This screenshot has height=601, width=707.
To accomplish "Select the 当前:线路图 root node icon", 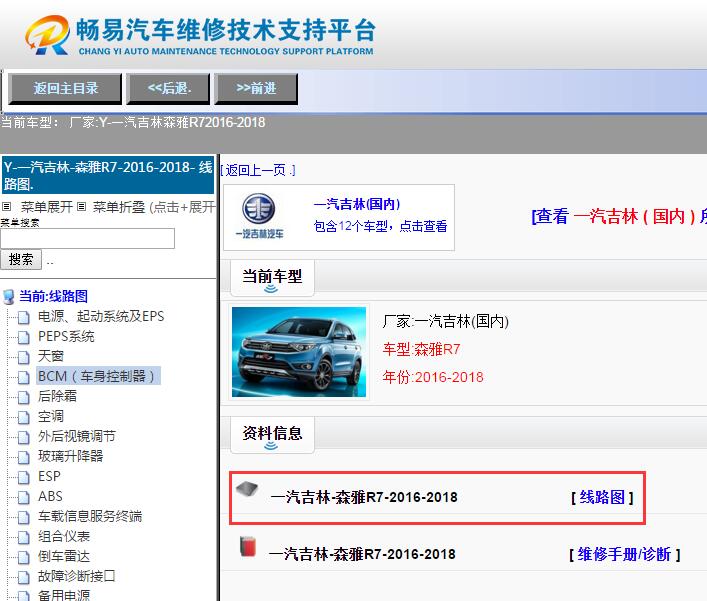I will click(9, 297).
